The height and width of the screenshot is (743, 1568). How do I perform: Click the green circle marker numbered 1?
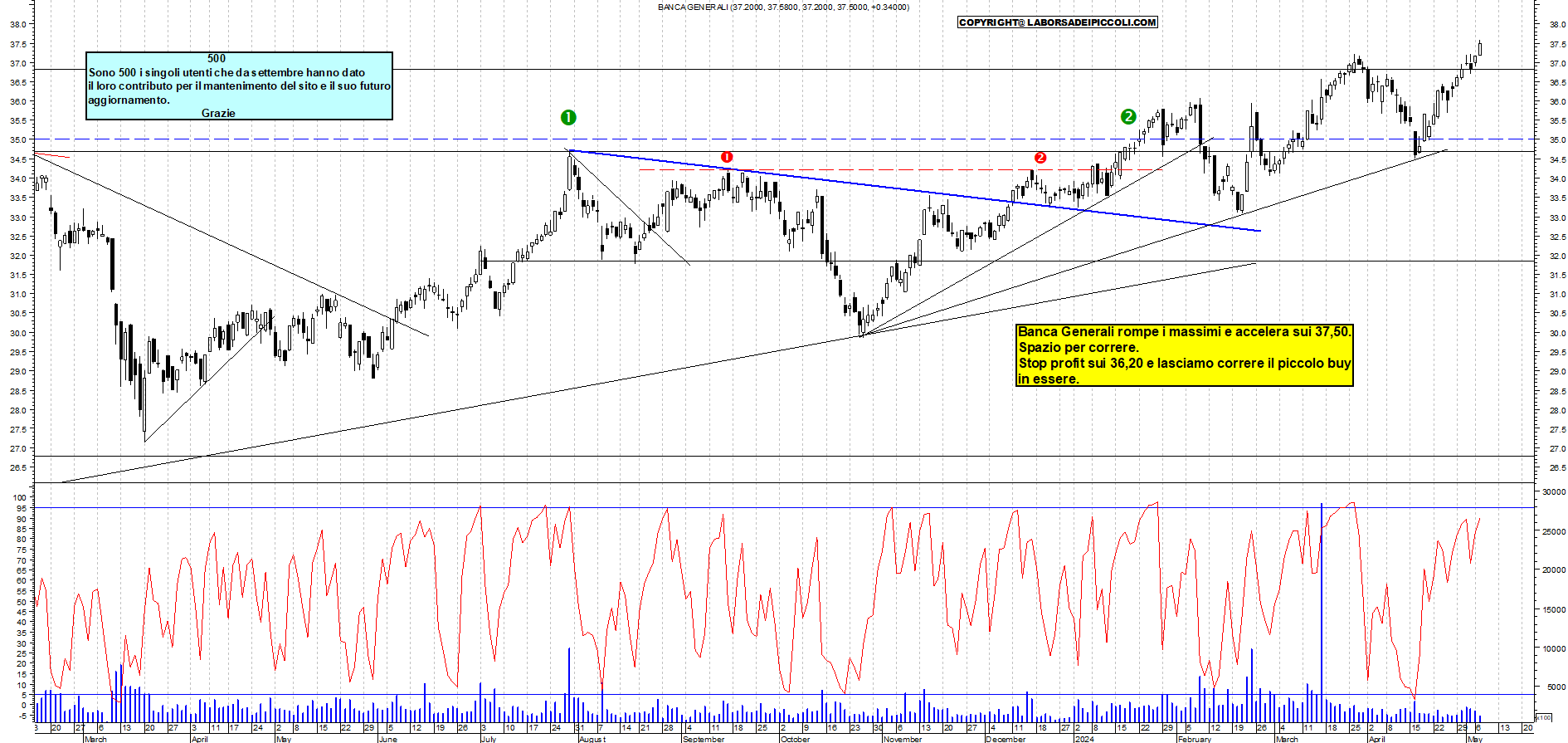[x=568, y=118]
